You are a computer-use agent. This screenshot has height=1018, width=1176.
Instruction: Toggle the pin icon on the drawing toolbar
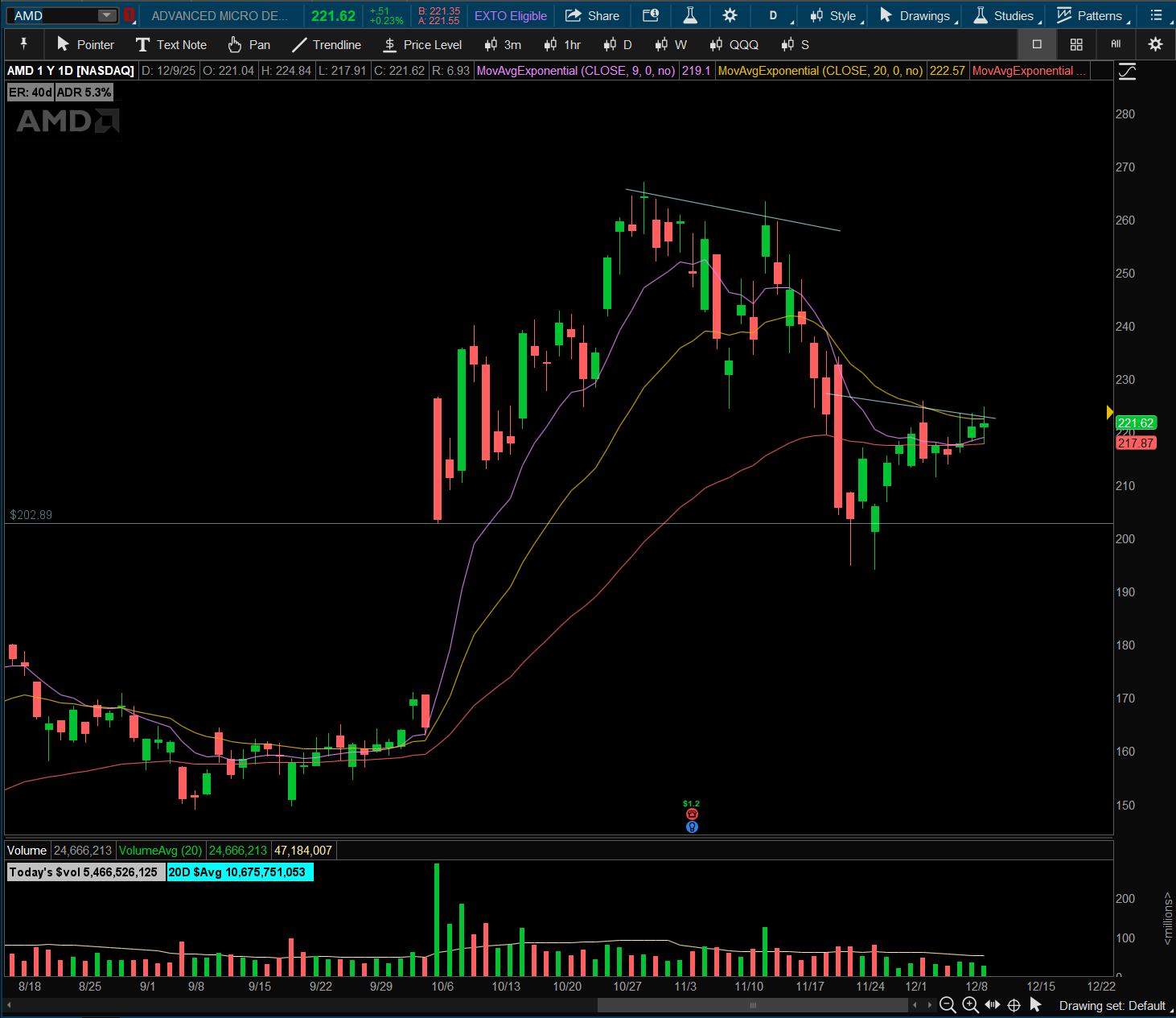click(x=23, y=44)
